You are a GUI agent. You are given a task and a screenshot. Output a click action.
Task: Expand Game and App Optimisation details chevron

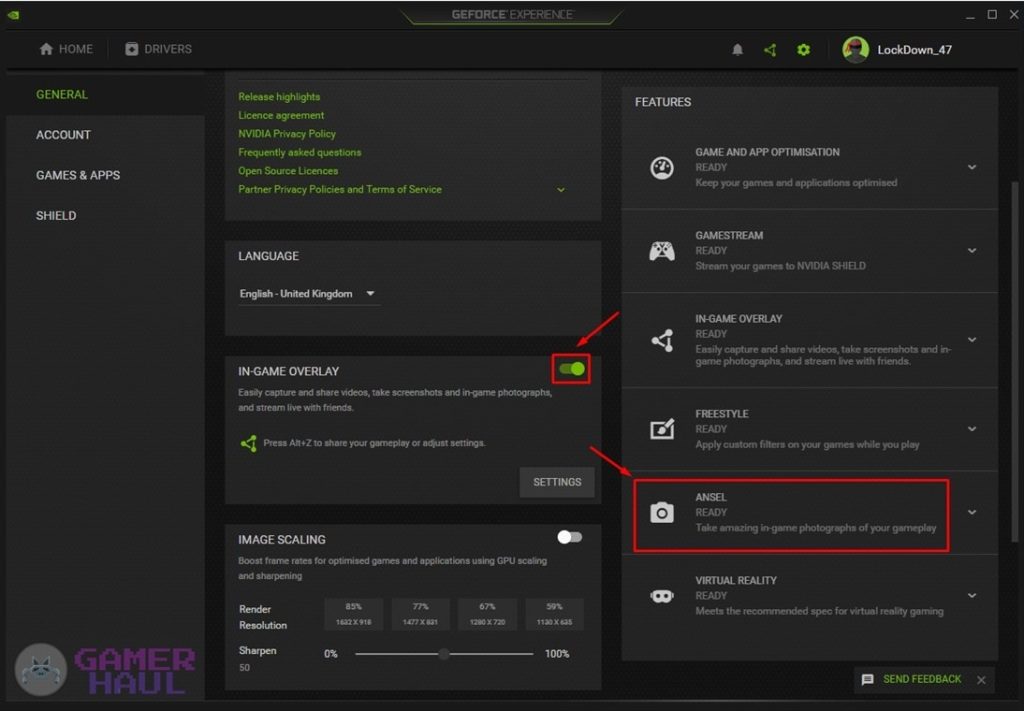coord(972,167)
